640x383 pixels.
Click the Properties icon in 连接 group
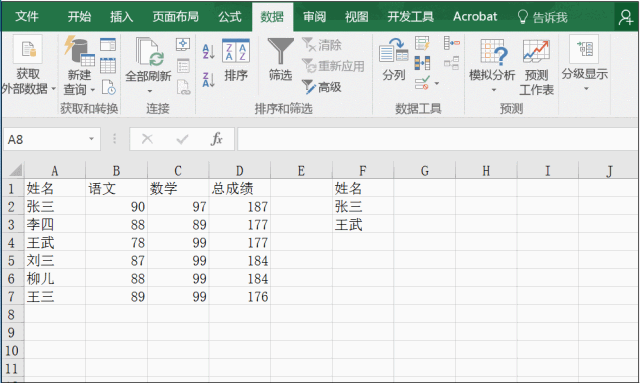pyautogui.click(x=183, y=66)
